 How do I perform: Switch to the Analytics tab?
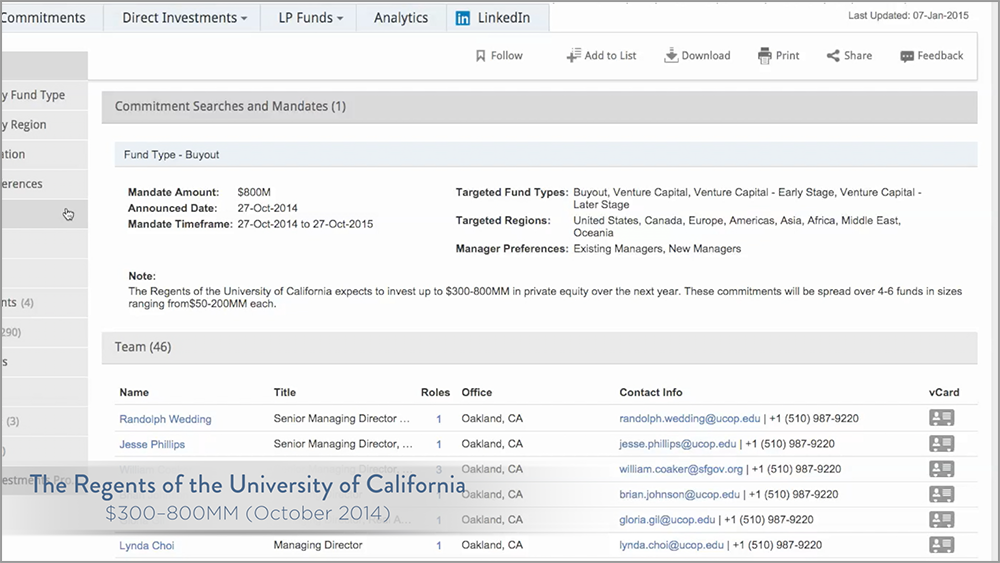[x=401, y=18]
